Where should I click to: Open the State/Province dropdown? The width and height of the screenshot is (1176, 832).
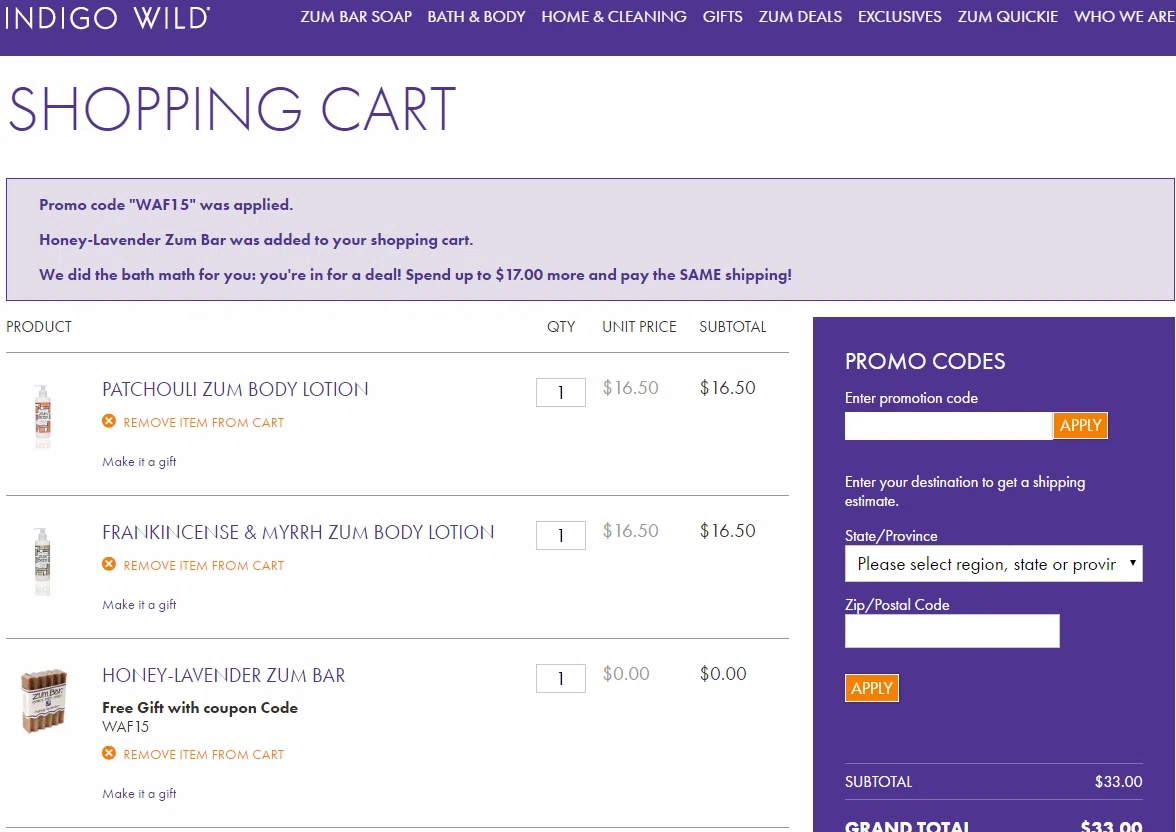tap(994, 563)
